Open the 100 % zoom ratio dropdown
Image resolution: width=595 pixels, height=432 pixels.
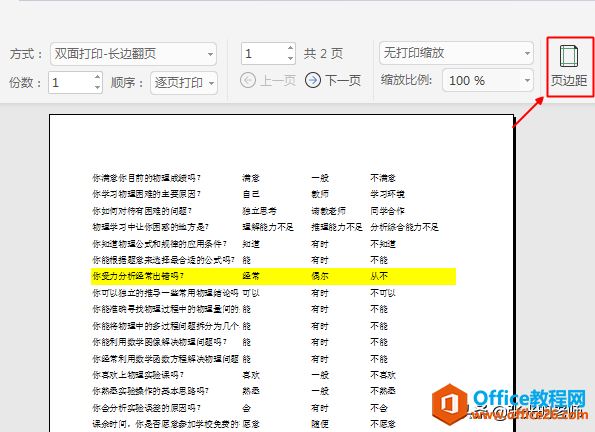click(x=488, y=80)
